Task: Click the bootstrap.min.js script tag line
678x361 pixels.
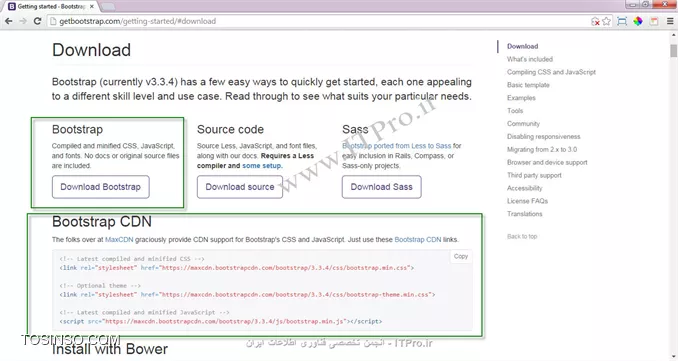Action: click(x=221, y=322)
